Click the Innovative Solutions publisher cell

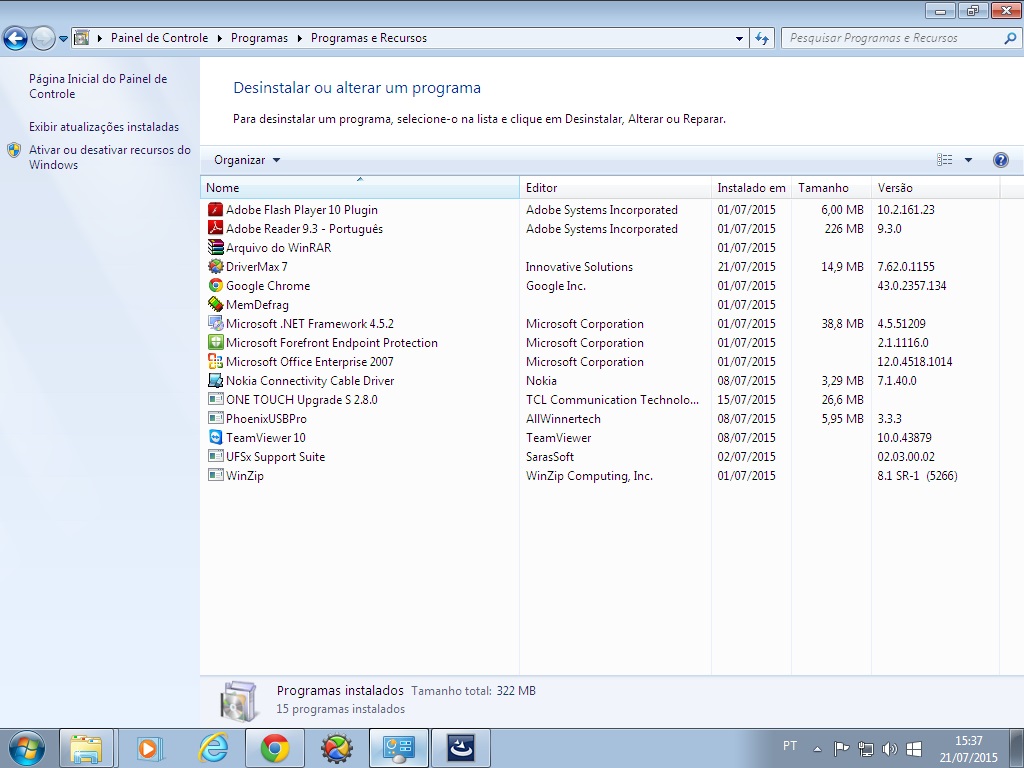point(579,266)
